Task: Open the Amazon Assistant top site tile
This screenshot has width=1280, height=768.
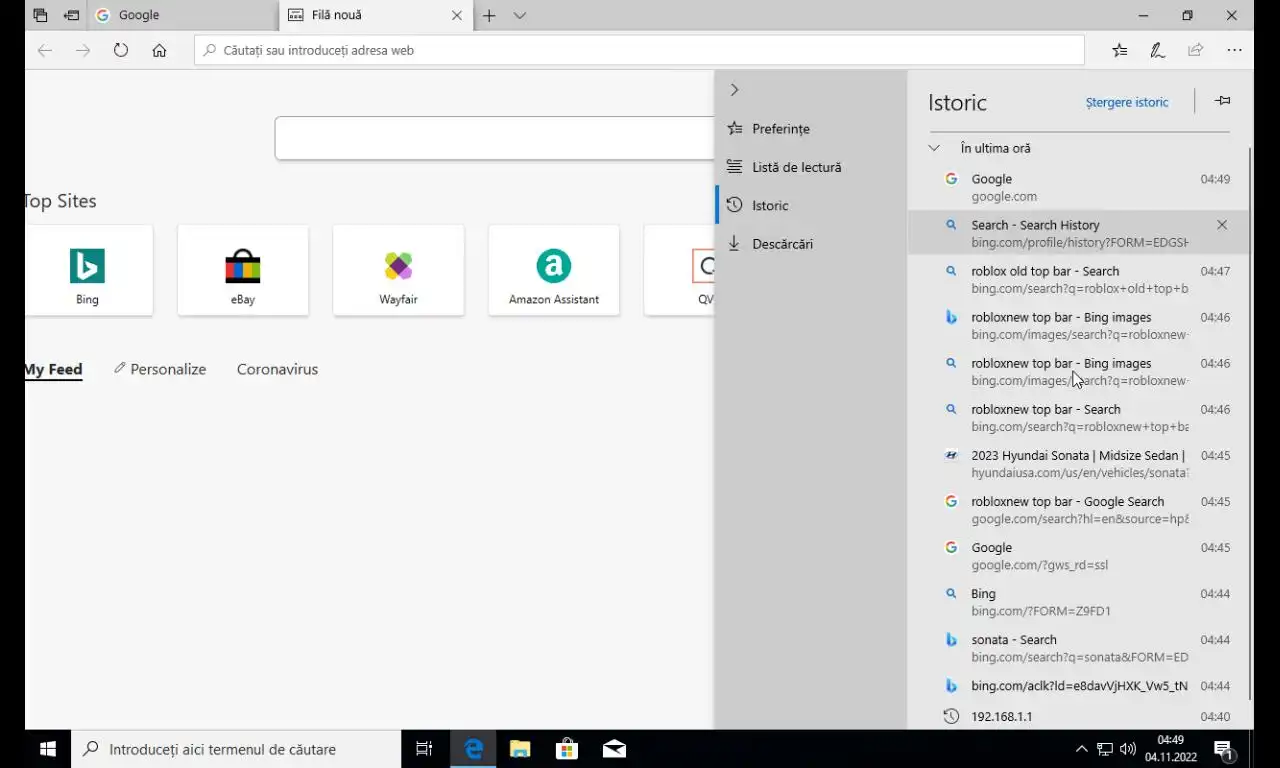Action: coord(554,270)
